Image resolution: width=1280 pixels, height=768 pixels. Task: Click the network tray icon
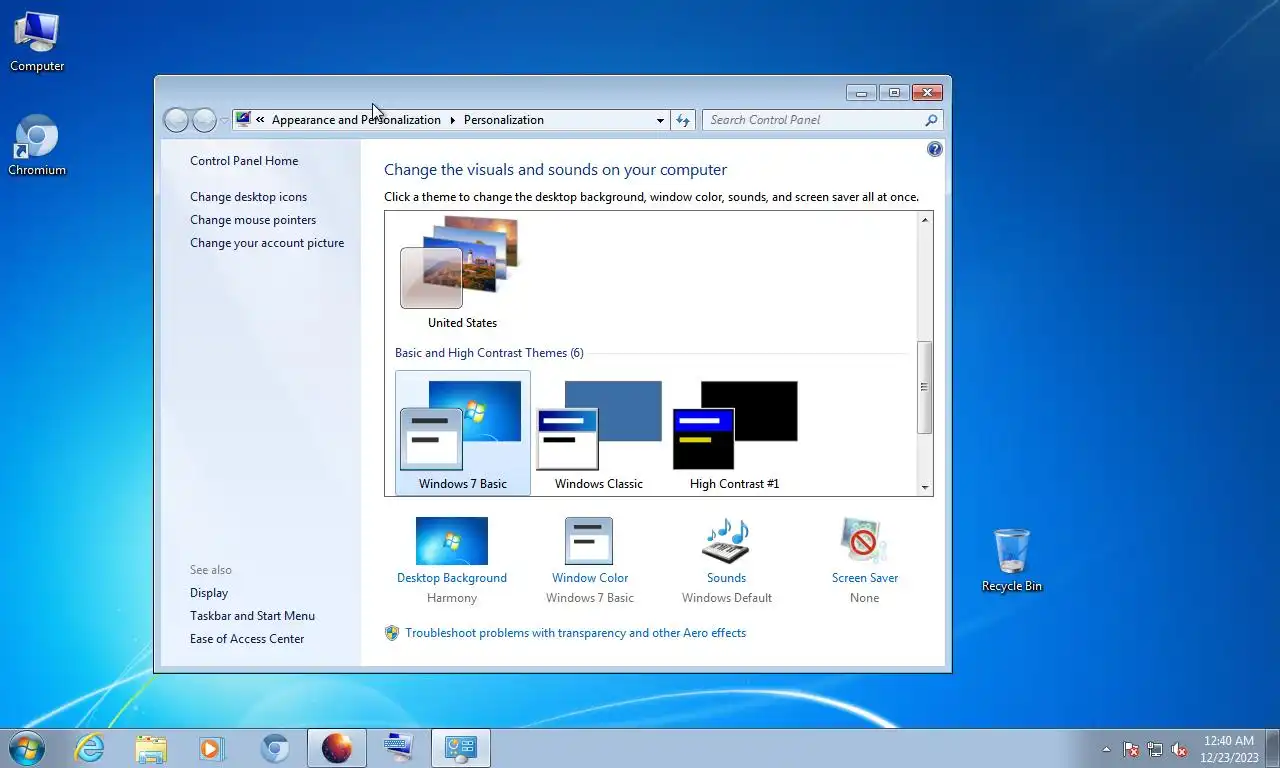point(1155,749)
